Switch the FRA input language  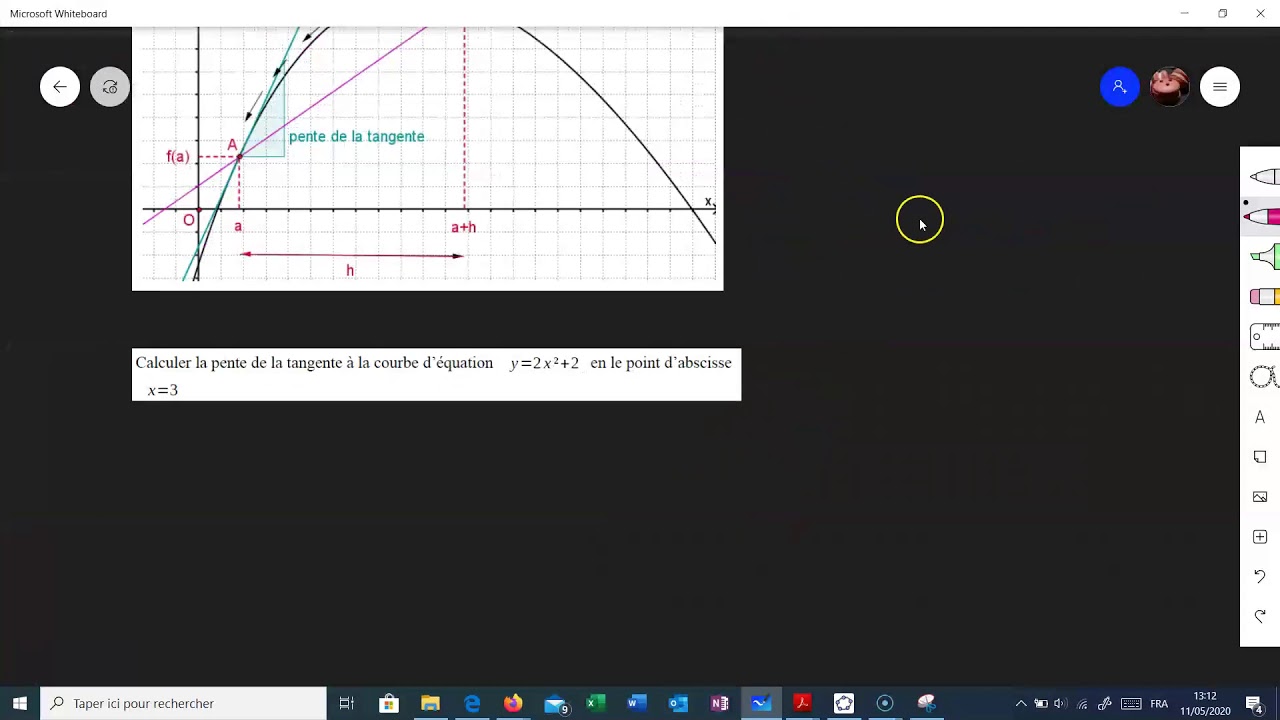pos(1159,703)
